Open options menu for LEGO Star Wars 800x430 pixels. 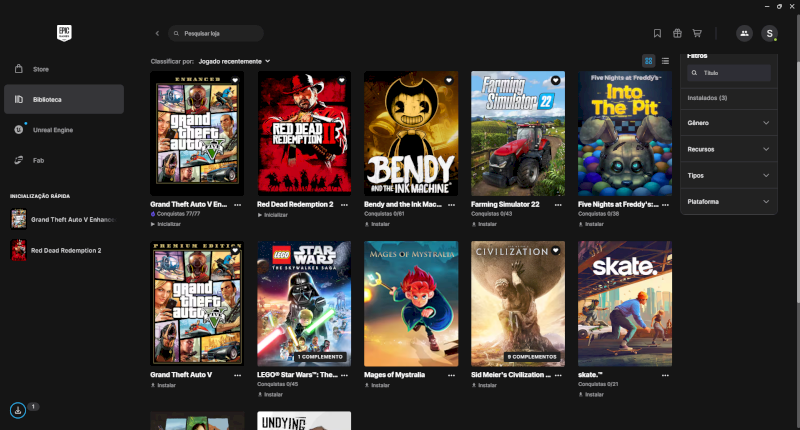[344, 375]
